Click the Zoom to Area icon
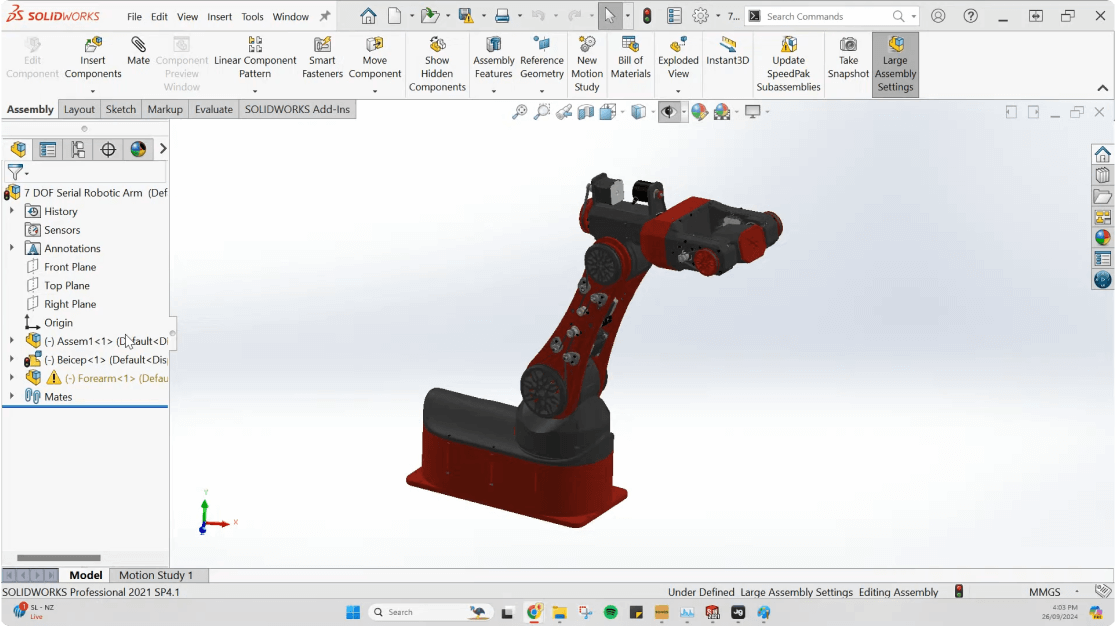This screenshot has height=626, width=1116. pos(542,112)
